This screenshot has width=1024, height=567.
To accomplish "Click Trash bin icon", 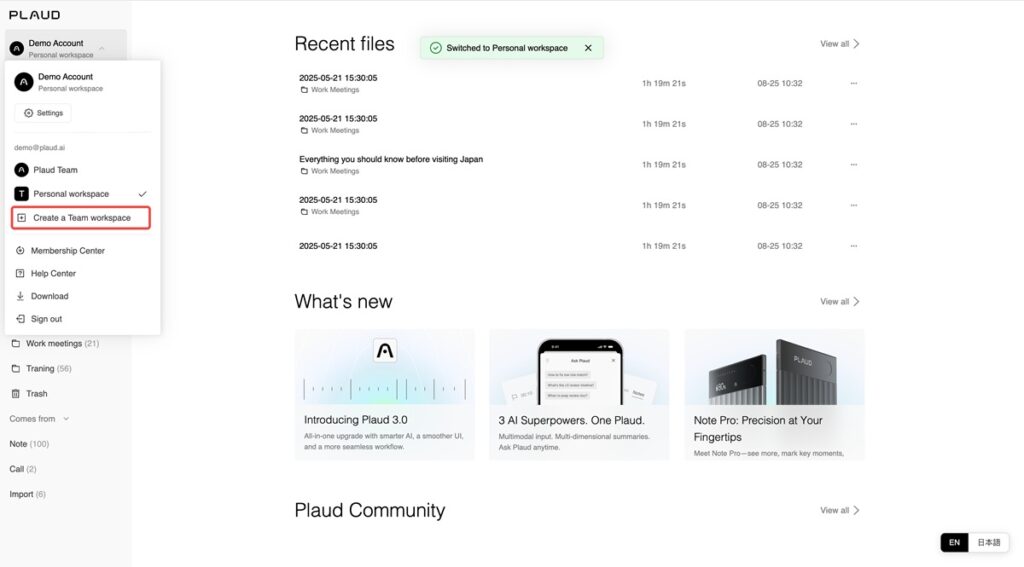I will point(16,394).
